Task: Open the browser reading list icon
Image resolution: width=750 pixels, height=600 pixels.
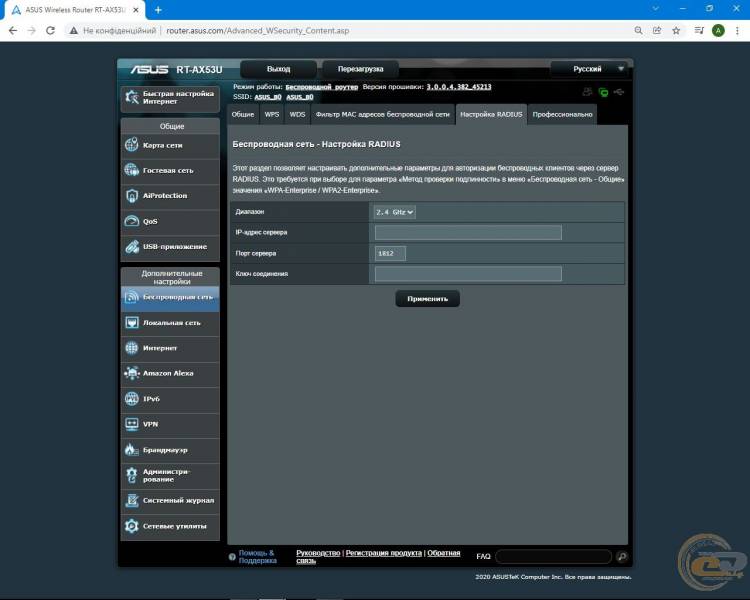Action: tap(699, 31)
